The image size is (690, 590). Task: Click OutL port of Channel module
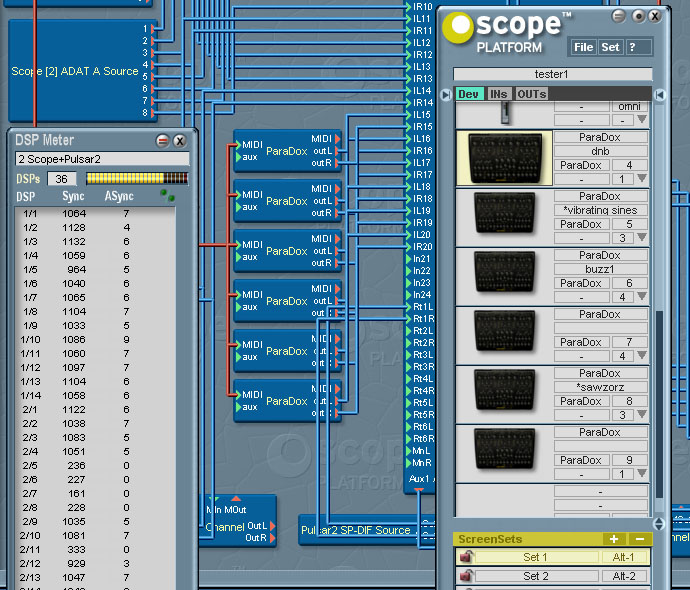272,526
